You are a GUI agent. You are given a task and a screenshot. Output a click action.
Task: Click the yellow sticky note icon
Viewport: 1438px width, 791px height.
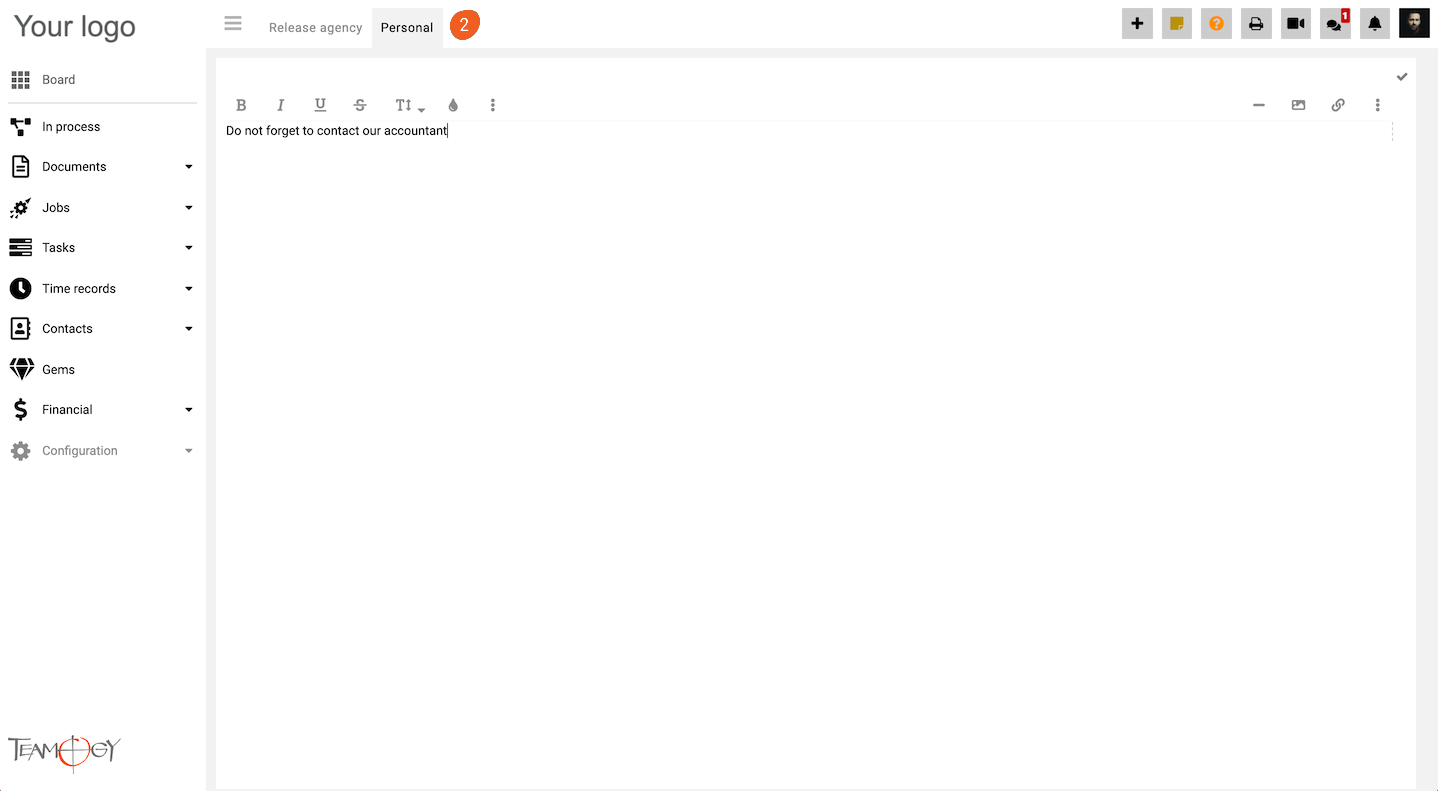[1177, 24]
